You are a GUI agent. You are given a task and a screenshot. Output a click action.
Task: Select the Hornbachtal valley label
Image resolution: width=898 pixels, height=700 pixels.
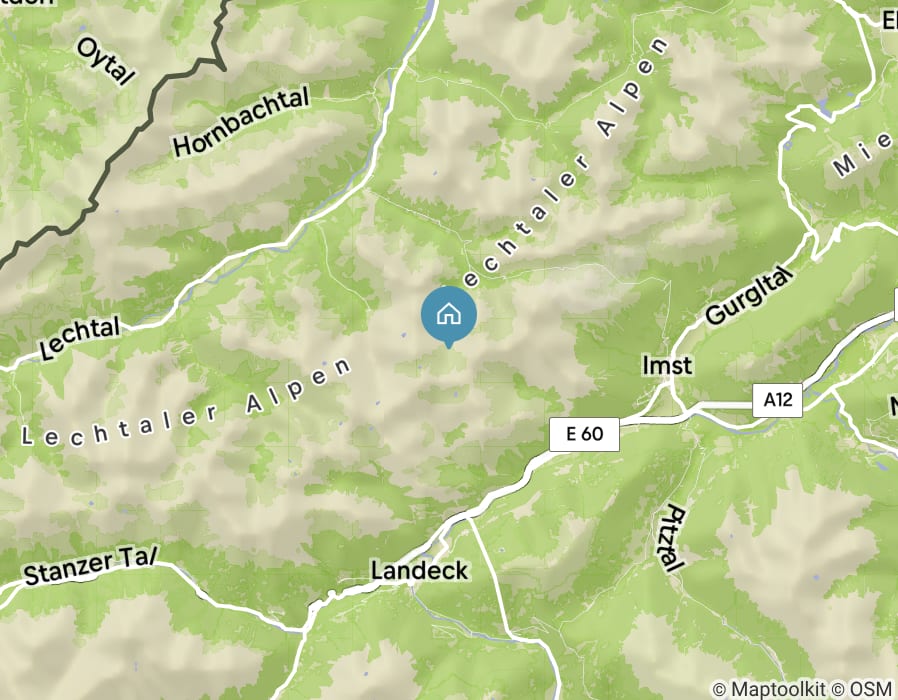tap(241, 123)
